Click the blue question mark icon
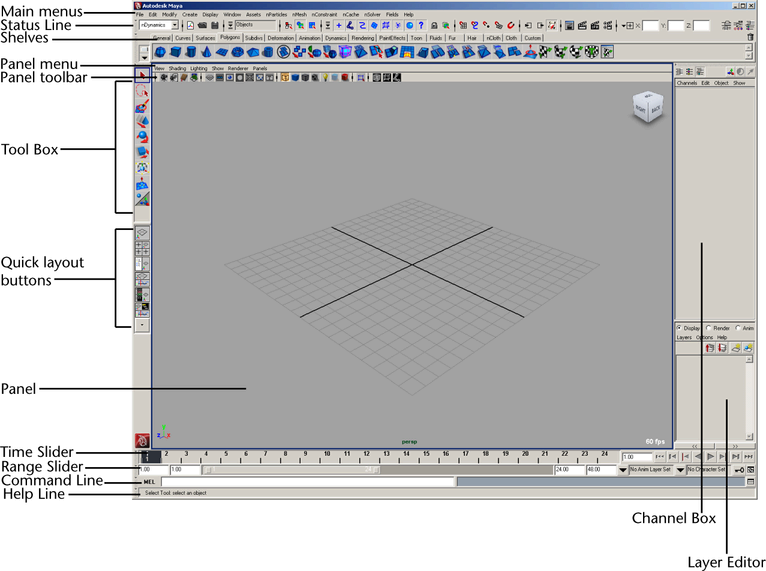 (421, 25)
